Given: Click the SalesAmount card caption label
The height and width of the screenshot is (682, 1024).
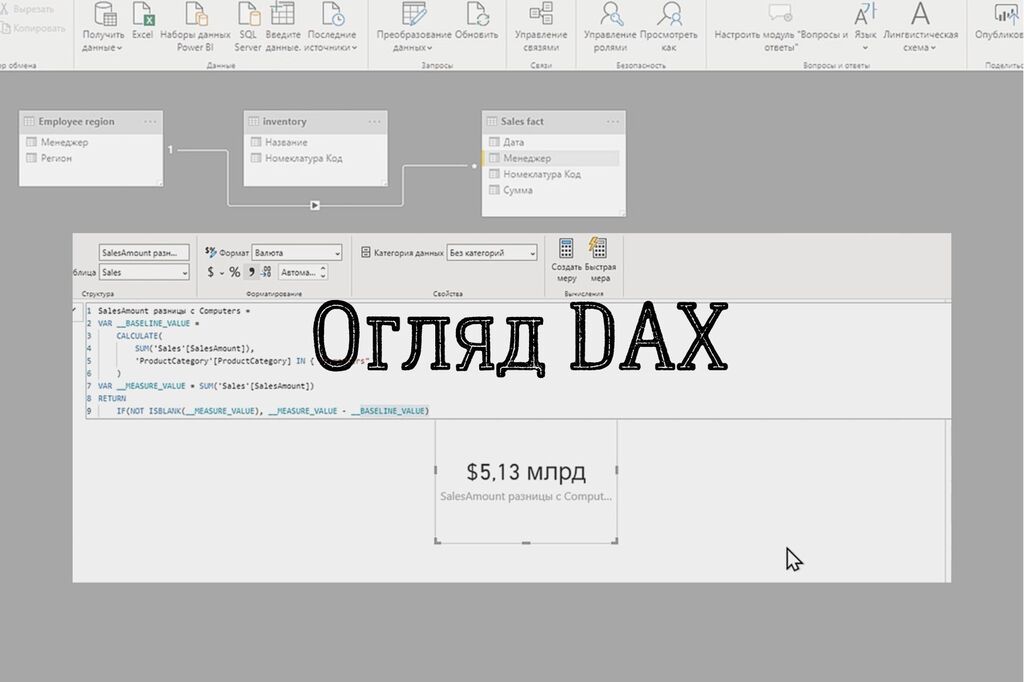Looking at the screenshot, I should click(x=526, y=496).
